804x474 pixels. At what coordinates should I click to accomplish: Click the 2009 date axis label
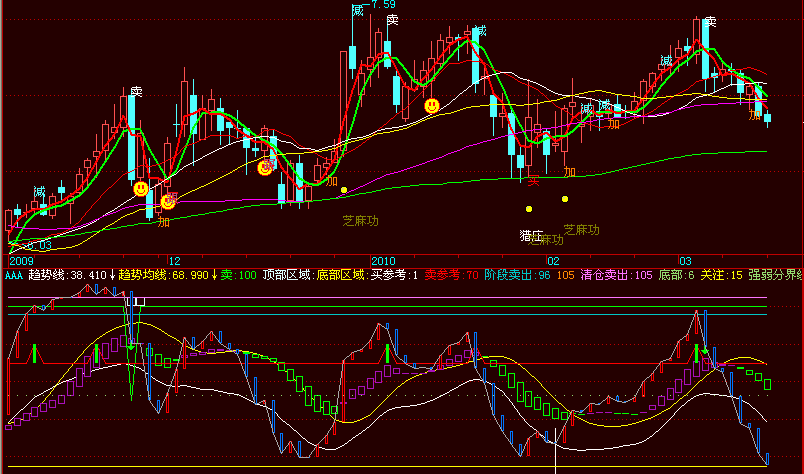pyautogui.click(x=22, y=261)
